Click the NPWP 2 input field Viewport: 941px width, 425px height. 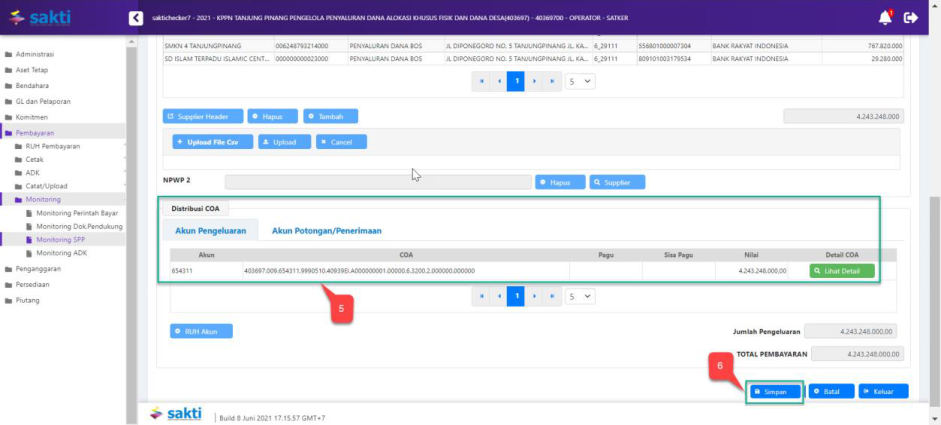pyautogui.click(x=377, y=182)
